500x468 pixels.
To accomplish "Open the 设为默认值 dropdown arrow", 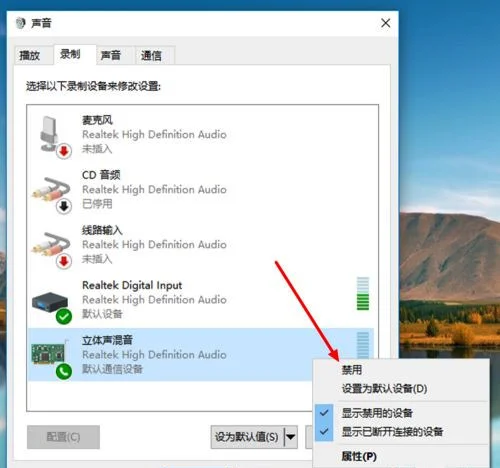I will click(x=291, y=437).
